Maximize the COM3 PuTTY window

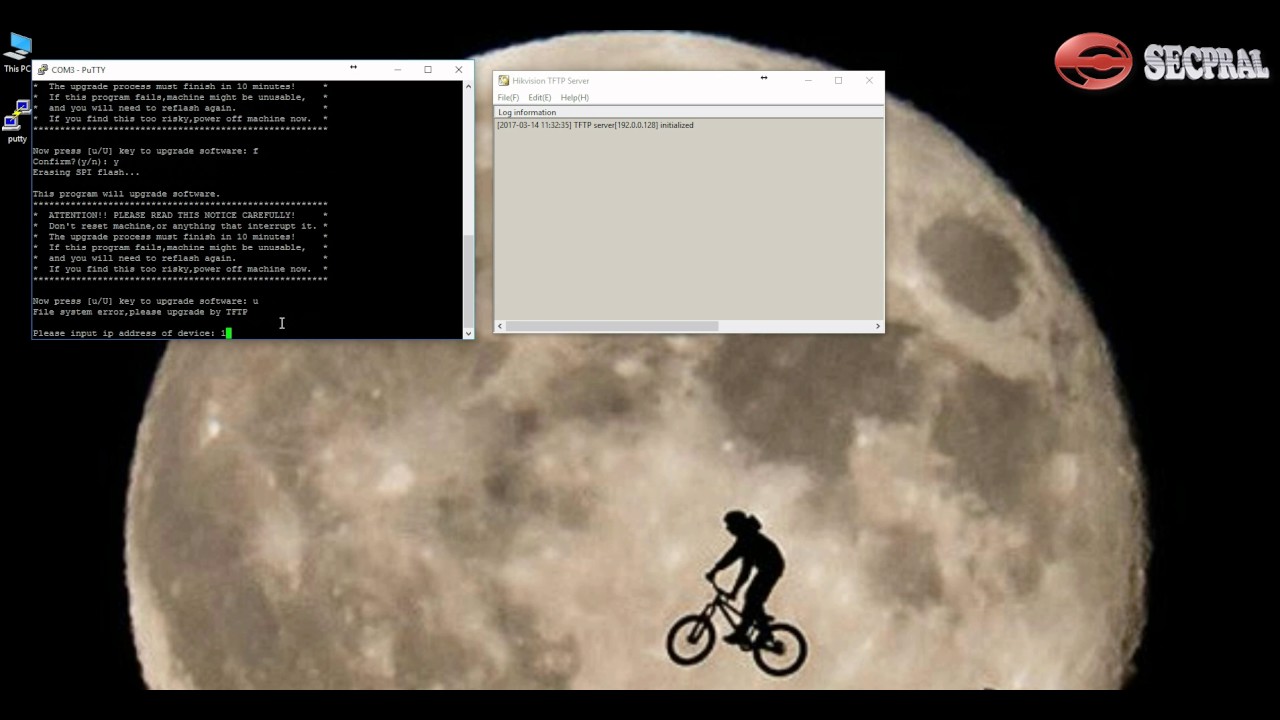point(428,70)
